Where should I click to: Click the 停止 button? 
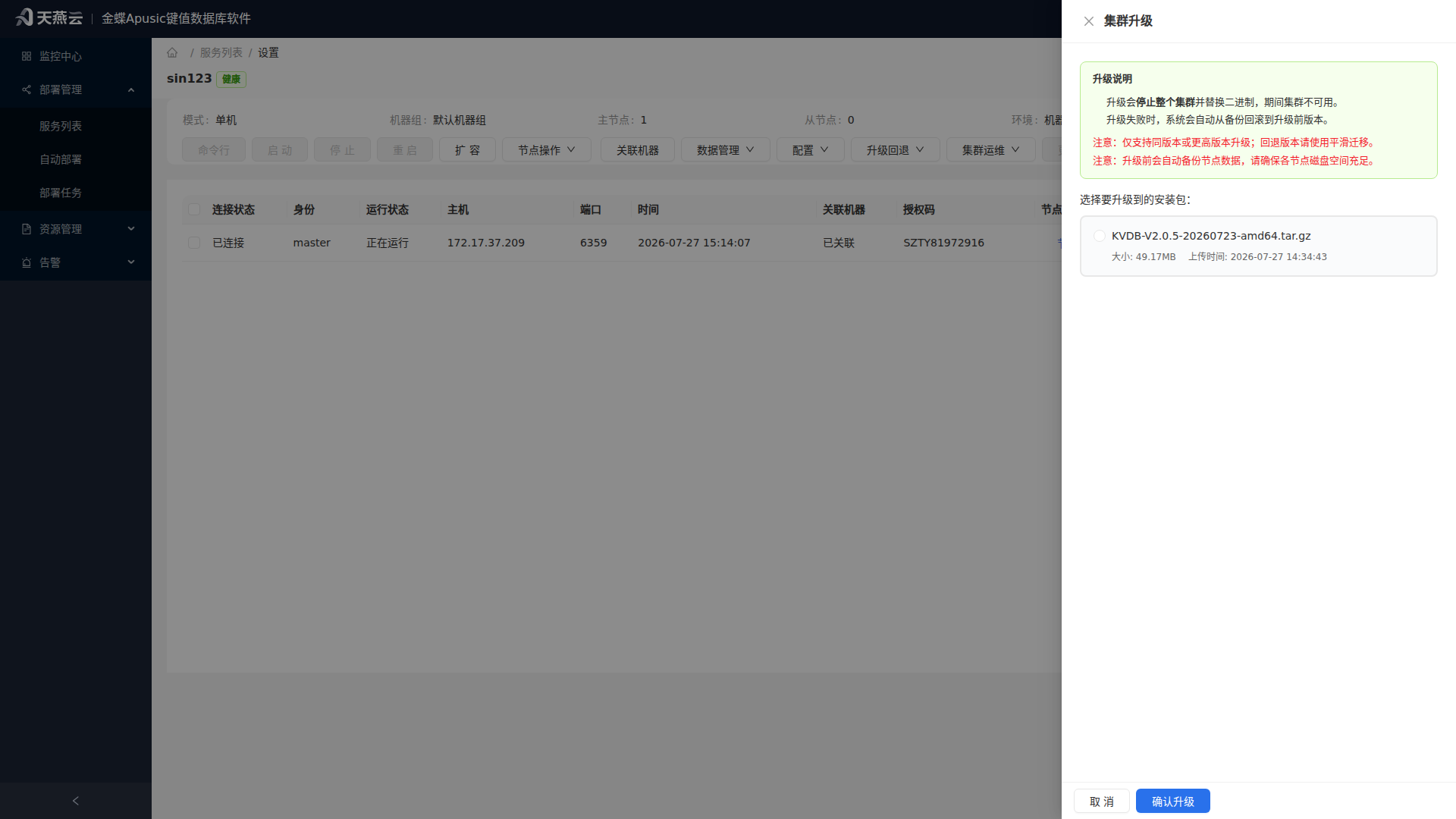point(342,150)
